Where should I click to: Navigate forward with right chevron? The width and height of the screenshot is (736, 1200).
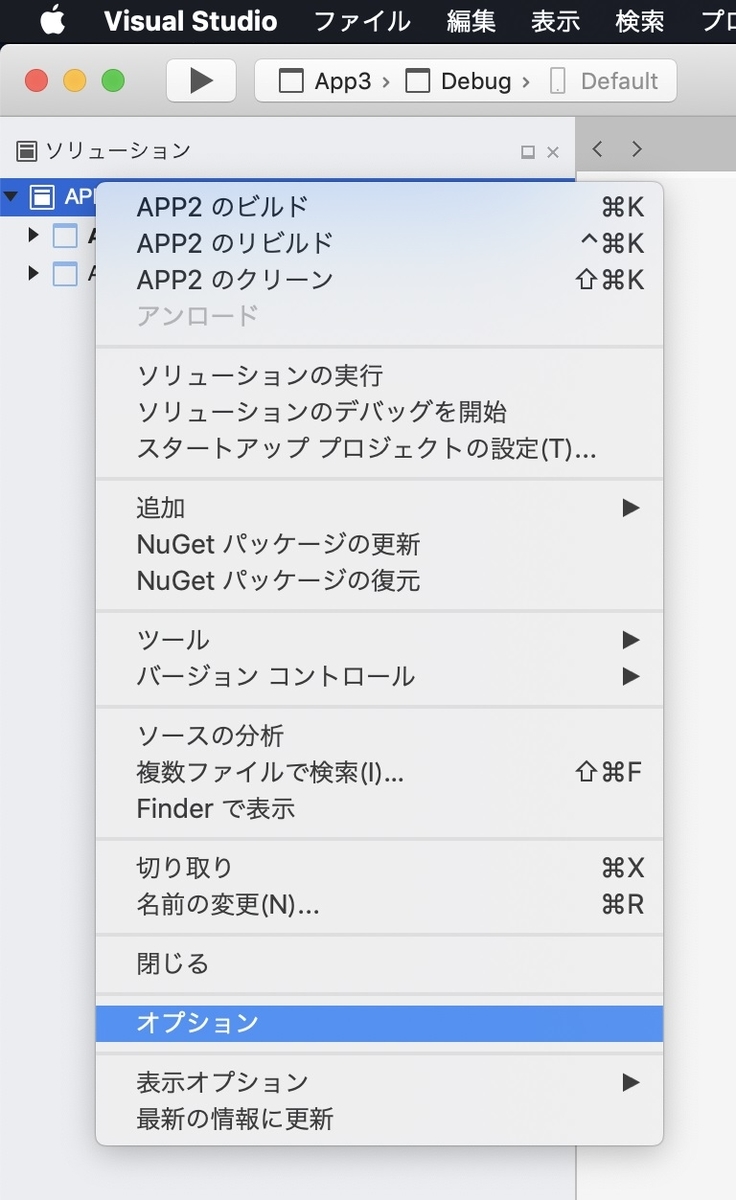click(x=637, y=149)
